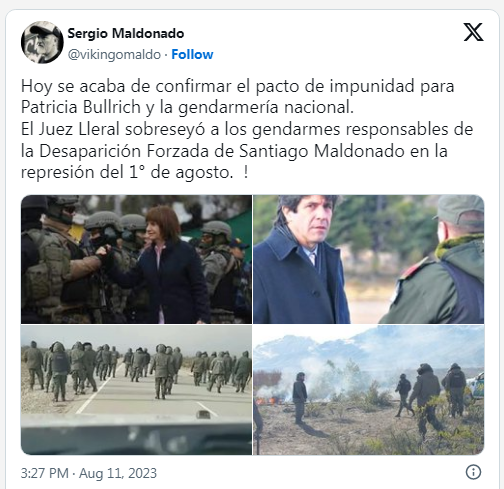Image resolution: width=504 pixels, height=489 pixels.
Task: Open the photo of man in navy coat
Action: click(x=369, y=259)
